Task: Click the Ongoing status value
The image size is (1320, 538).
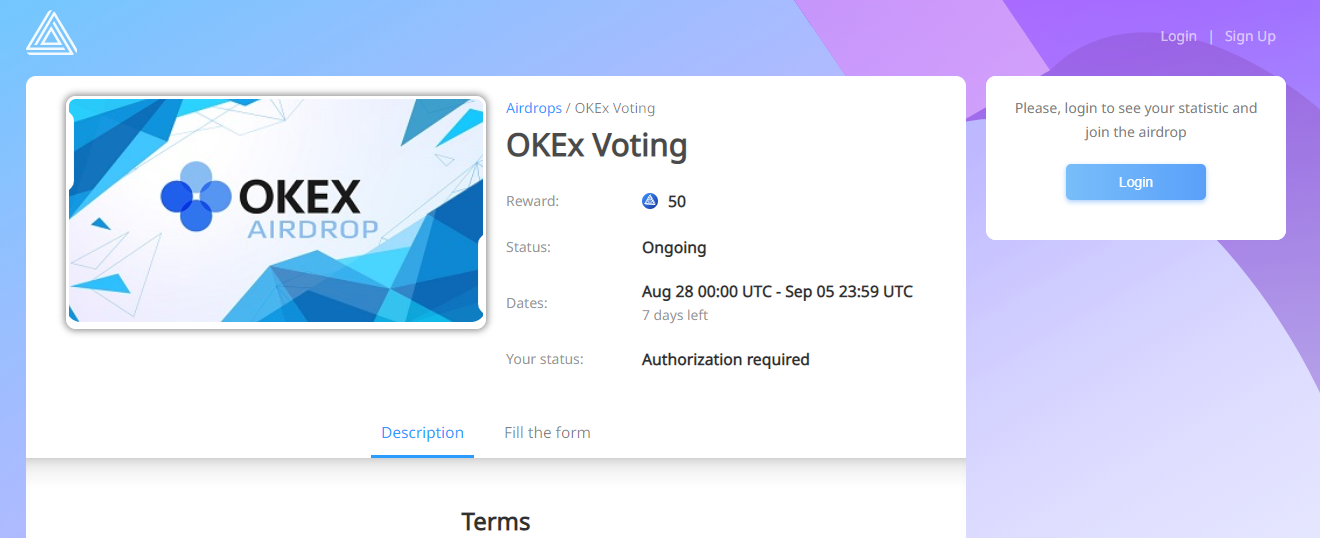Action: click(x=674, y=247)
